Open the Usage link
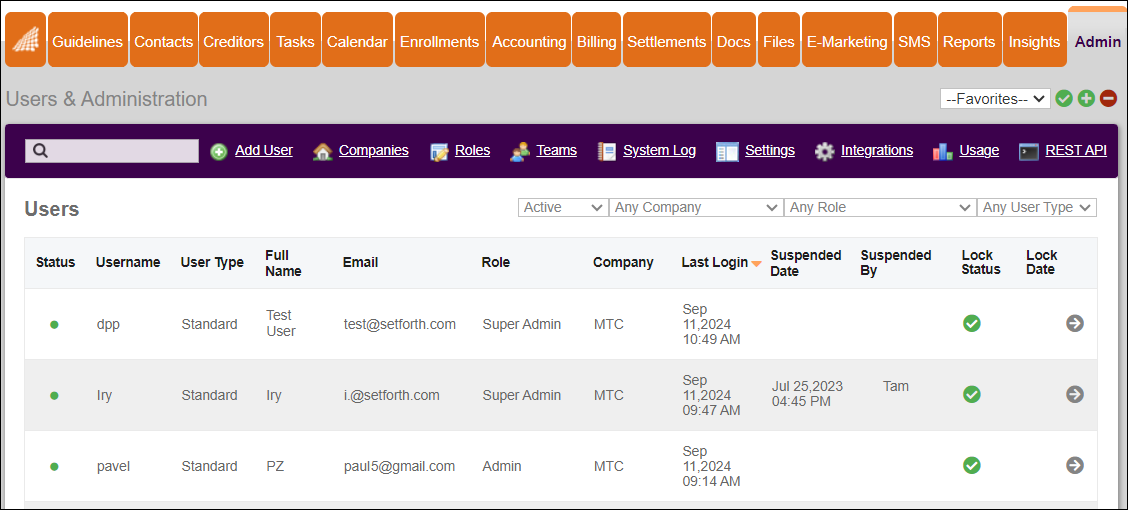The width and height of the screenshot is (1128, 510). 979,150
